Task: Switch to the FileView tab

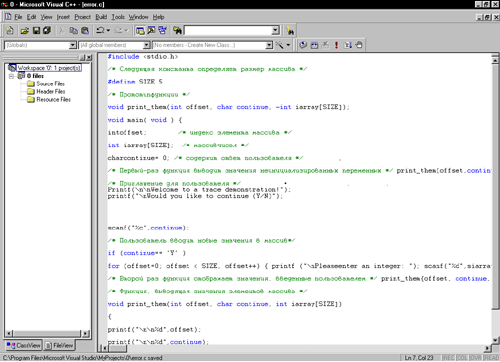Action: point(59,346)
